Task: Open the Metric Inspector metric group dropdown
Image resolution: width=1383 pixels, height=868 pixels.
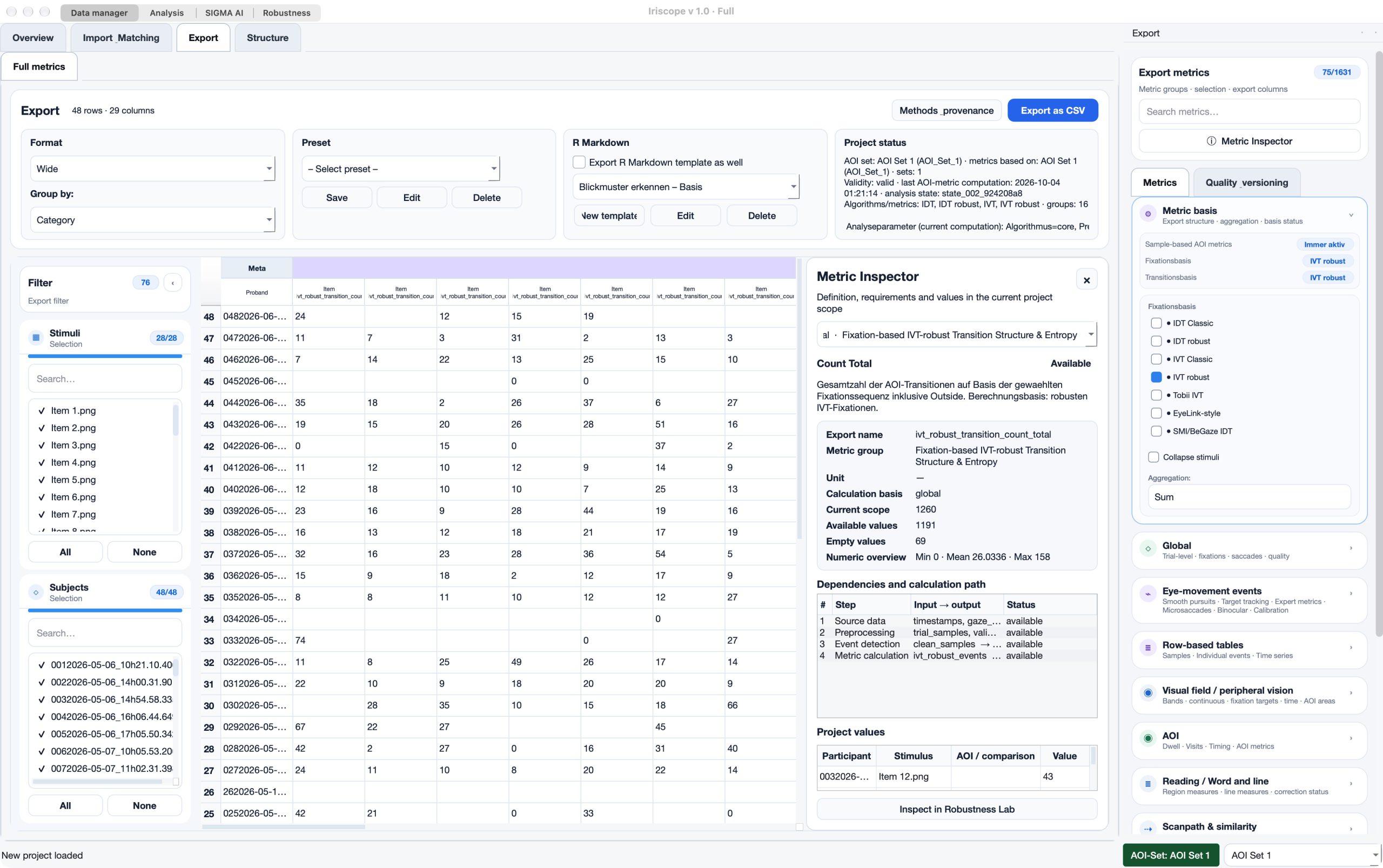Action: pos(956,335)
